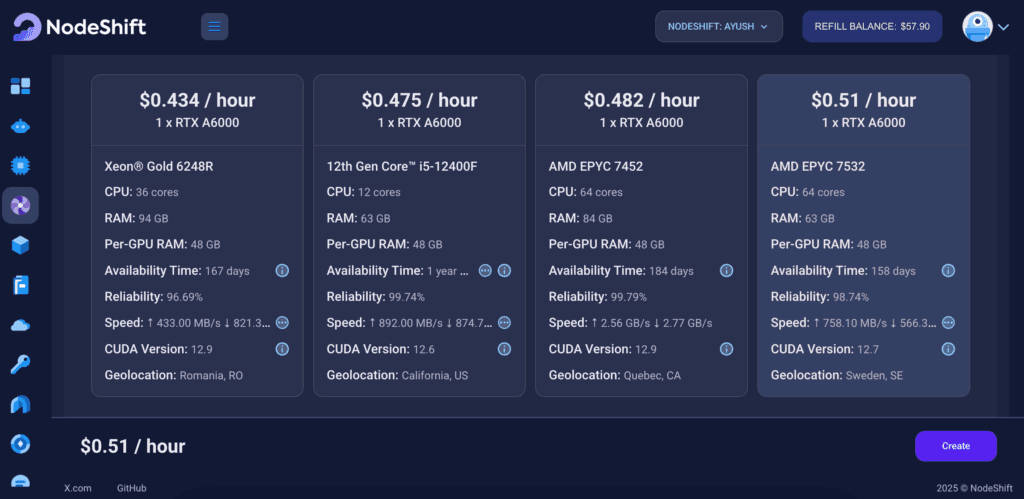1024x499 pixels.
Task: Open the document file icon in sidebar
Action: pos(20,285)
